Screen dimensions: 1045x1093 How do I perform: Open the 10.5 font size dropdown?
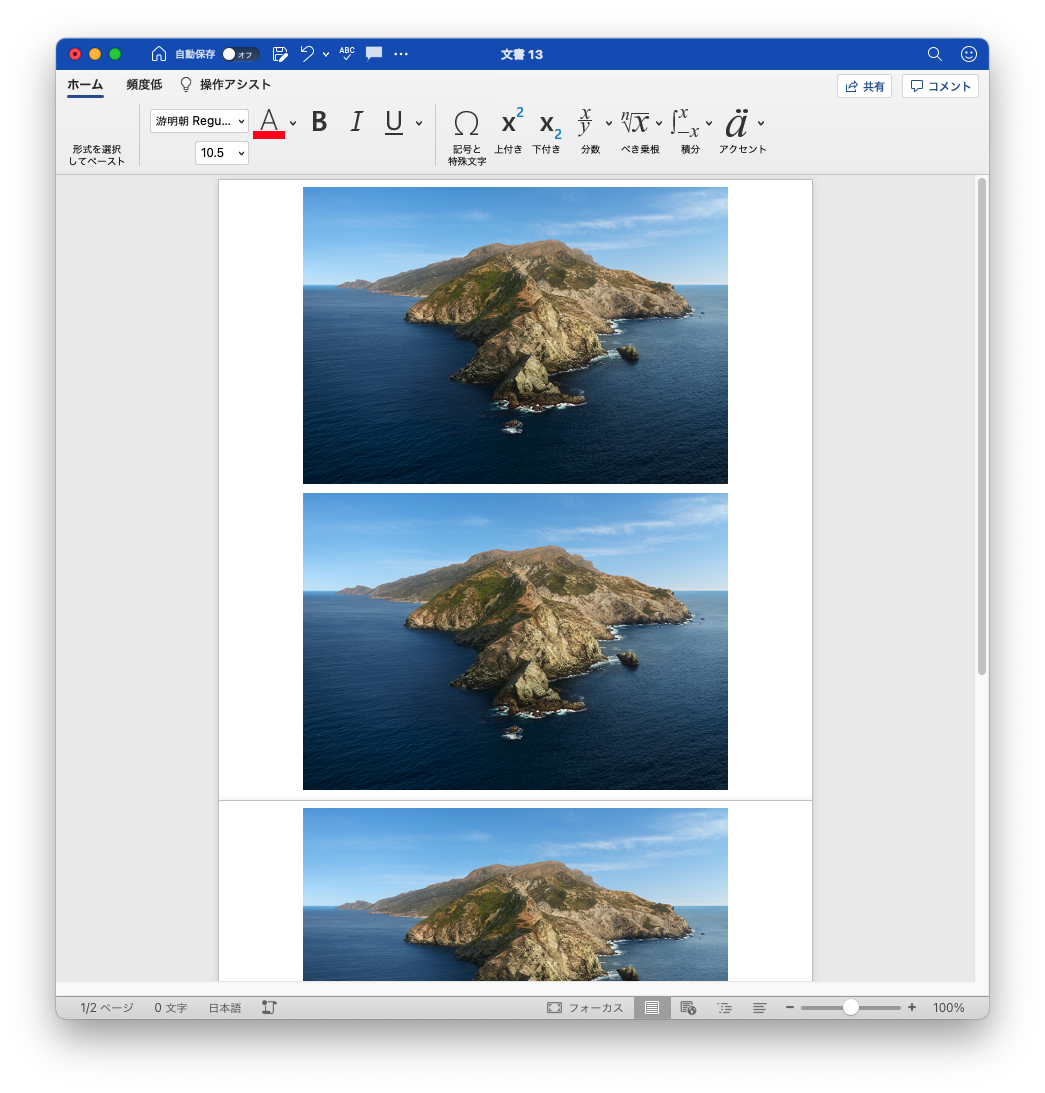click(222, 153)
